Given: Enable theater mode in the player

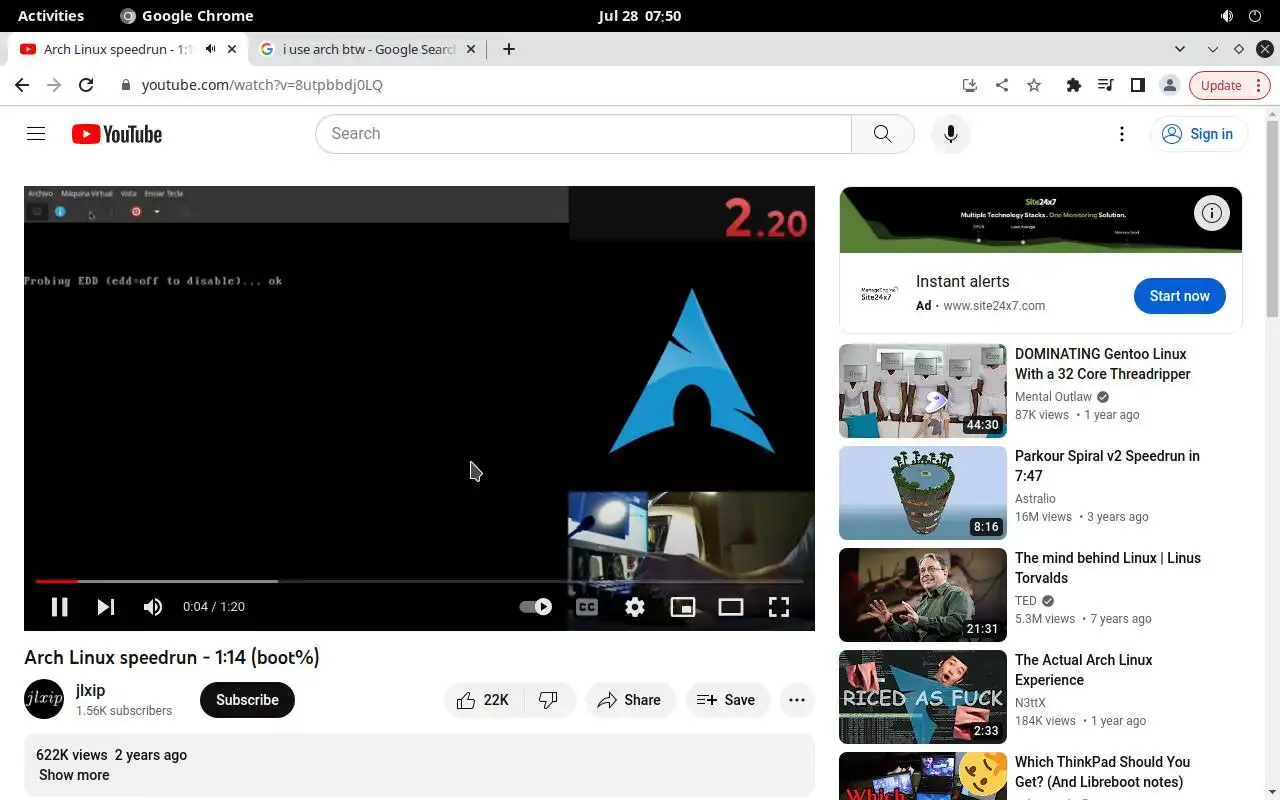Looking at the screenshot, I should pyautogui.click(x=731, y=607).
